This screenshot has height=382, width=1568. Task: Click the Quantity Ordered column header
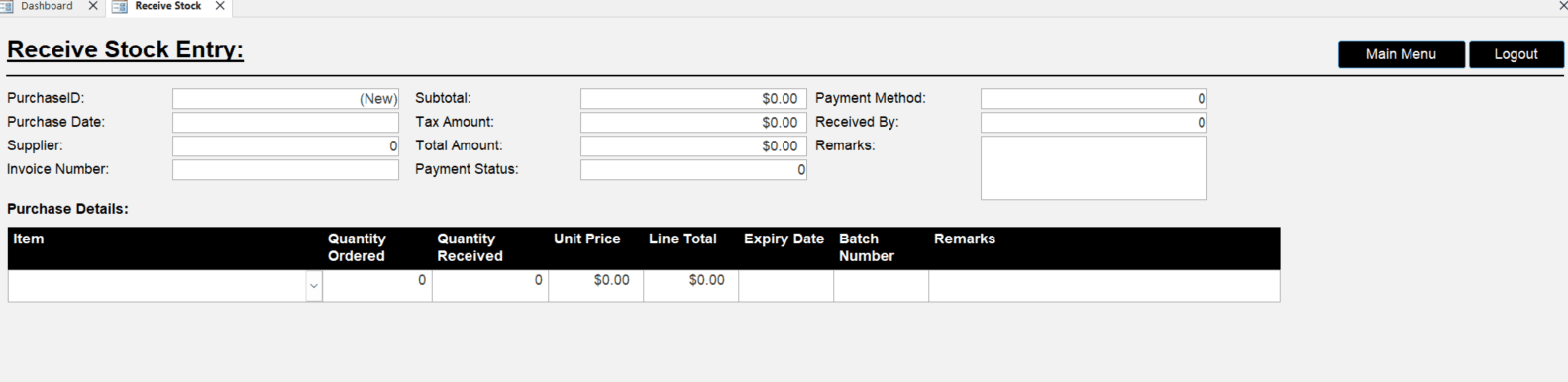[x=357, y=247]
